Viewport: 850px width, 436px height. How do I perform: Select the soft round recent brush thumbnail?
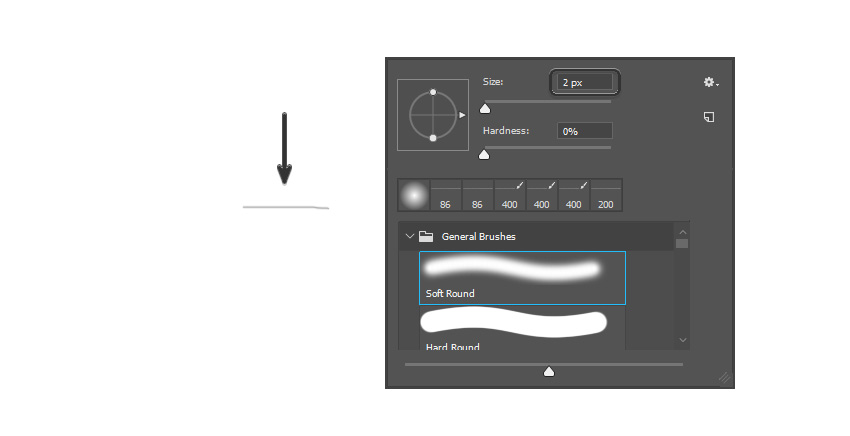[414, 195]
